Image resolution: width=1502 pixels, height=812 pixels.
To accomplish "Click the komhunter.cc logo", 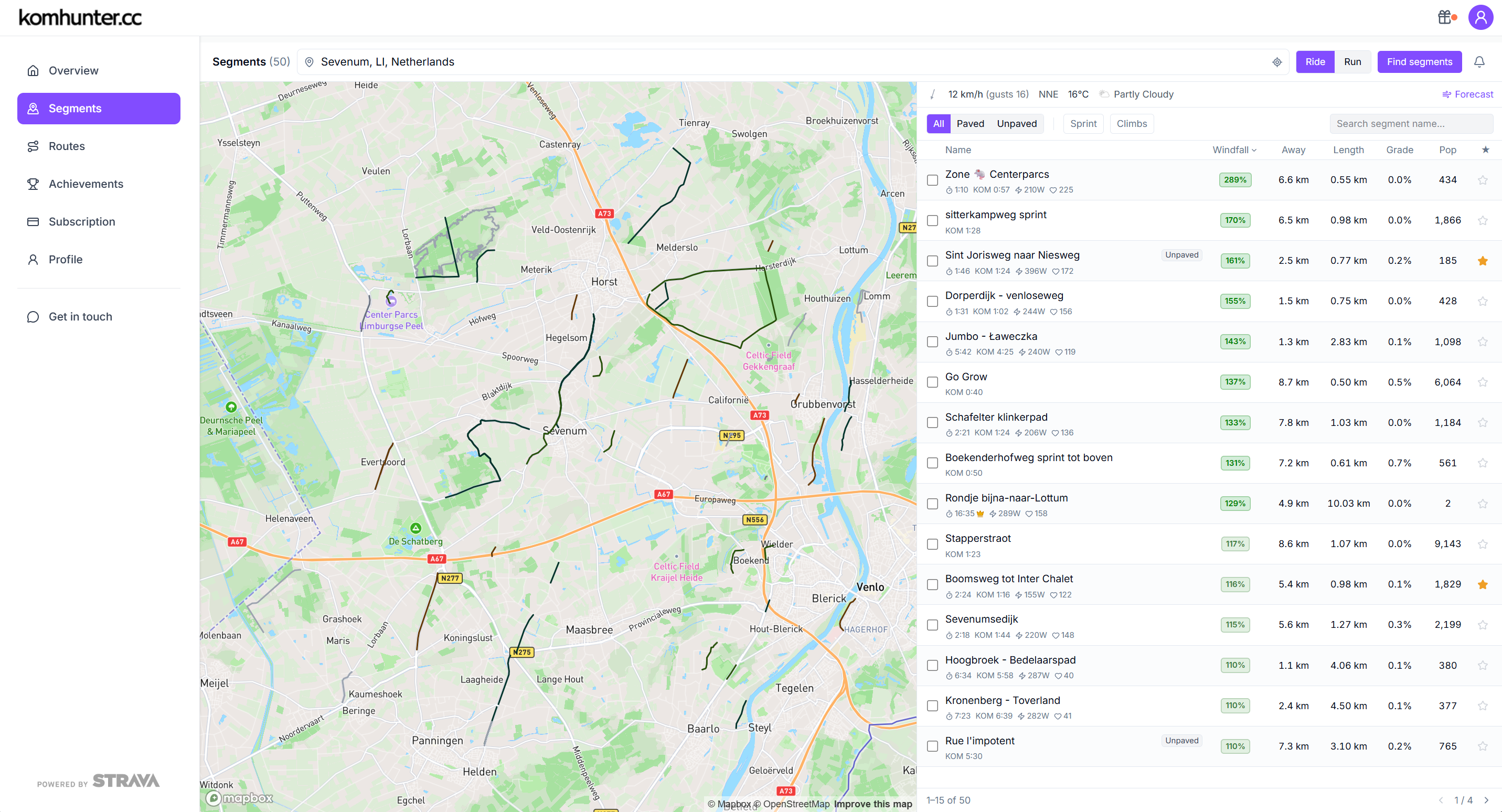I will 80,17.
